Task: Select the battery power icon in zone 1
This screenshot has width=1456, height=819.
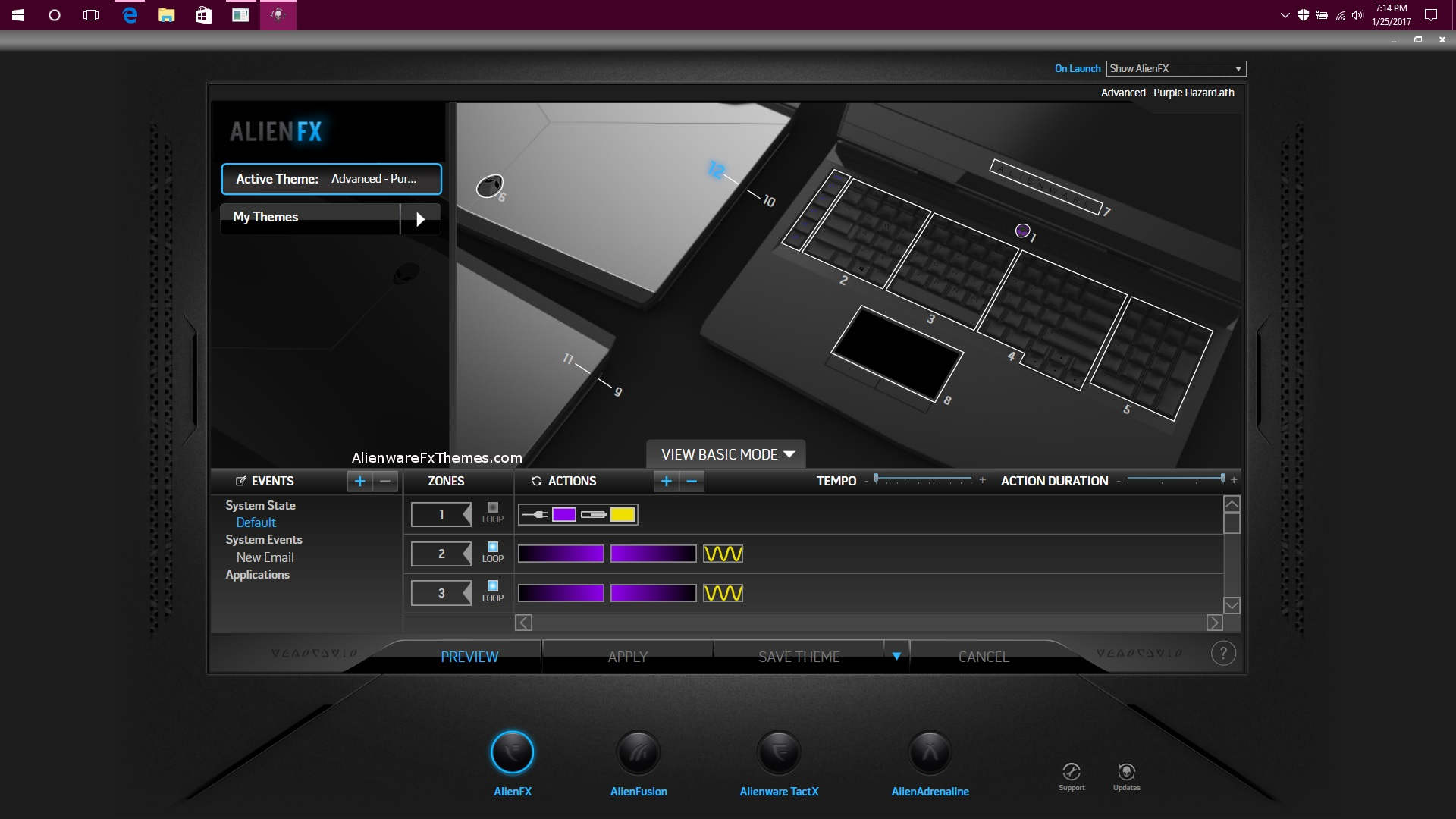Action: [x=593, y=515]
